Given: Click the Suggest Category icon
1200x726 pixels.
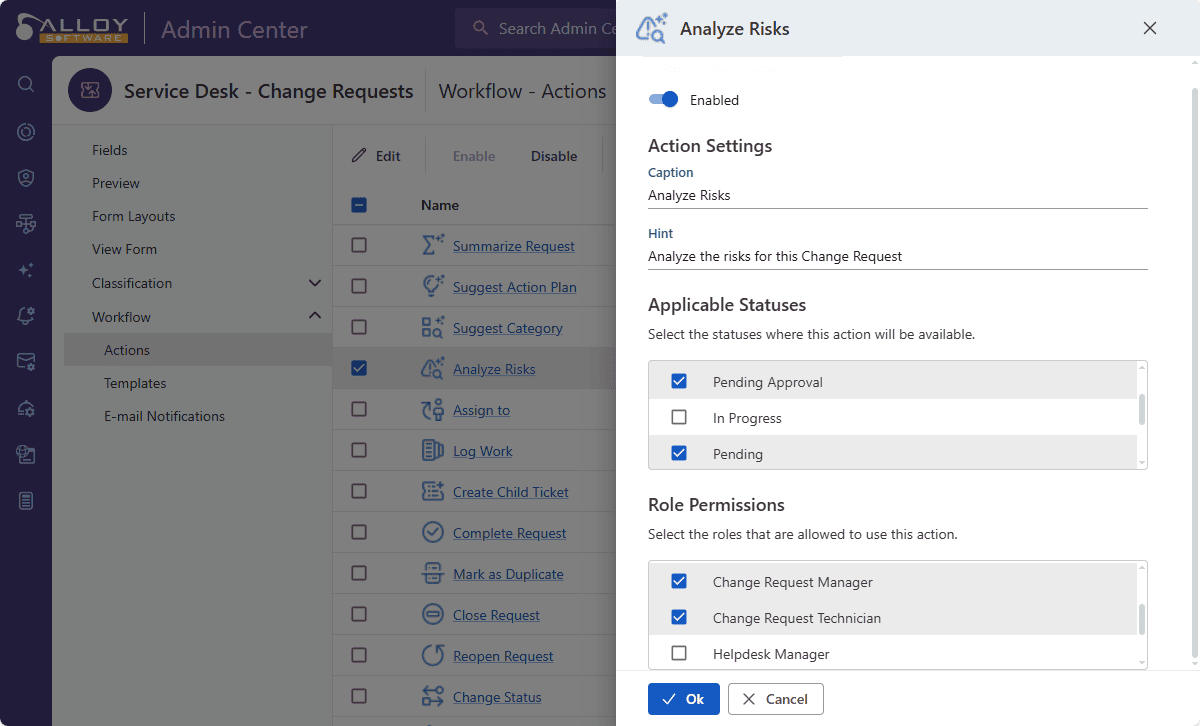Looking at the screenshot, I should click(432, 328).
